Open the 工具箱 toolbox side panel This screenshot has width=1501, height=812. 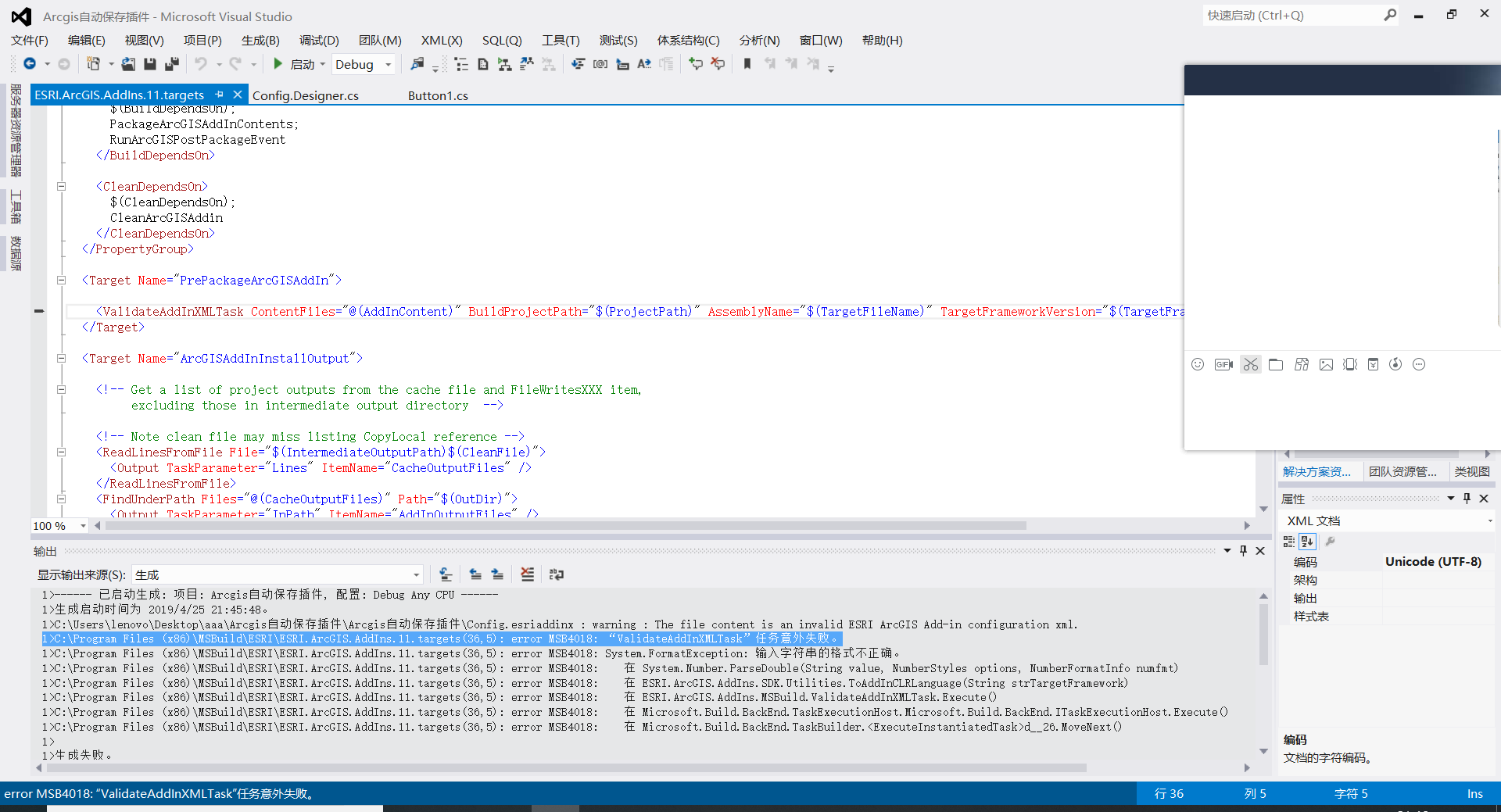click(15, 207)
